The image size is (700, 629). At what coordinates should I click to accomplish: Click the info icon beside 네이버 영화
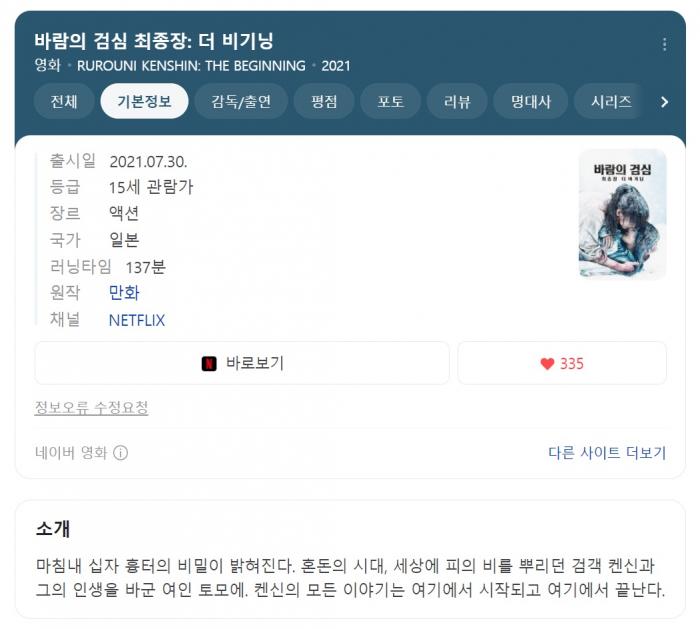[x=121, y=453]
